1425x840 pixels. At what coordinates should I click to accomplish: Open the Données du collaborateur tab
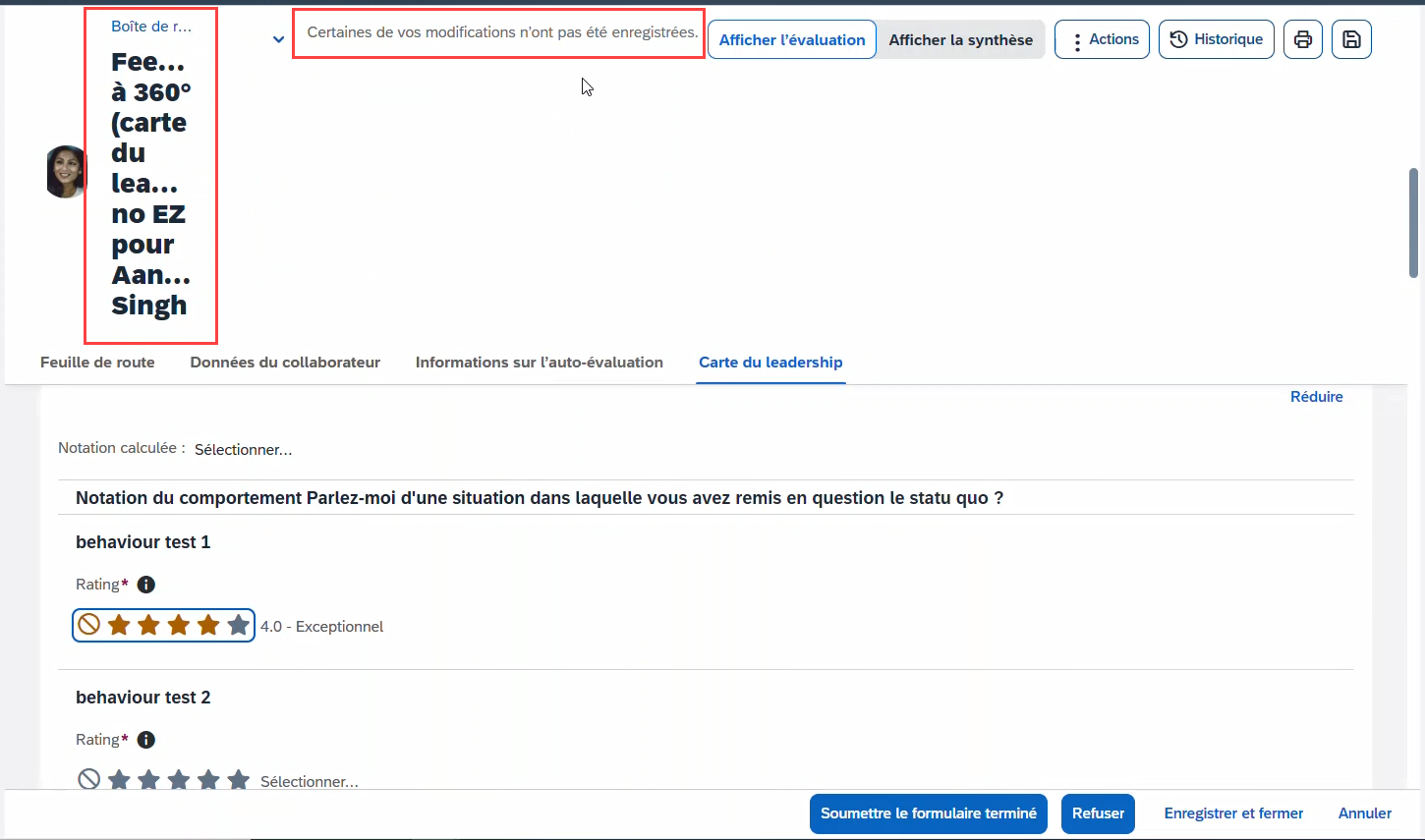pos(285,363)
